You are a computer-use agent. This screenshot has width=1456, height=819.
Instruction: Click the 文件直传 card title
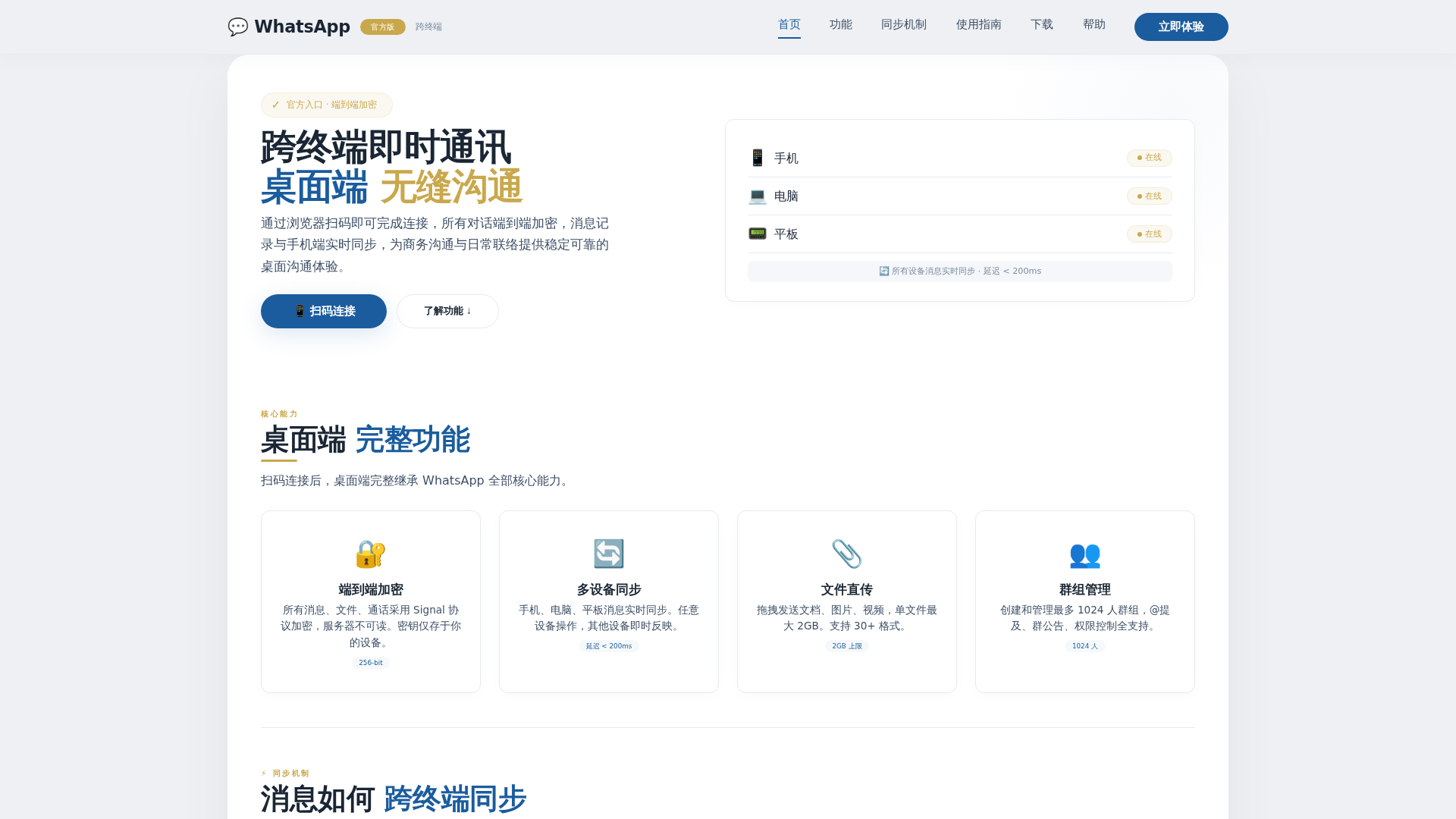tap(847, 589)
